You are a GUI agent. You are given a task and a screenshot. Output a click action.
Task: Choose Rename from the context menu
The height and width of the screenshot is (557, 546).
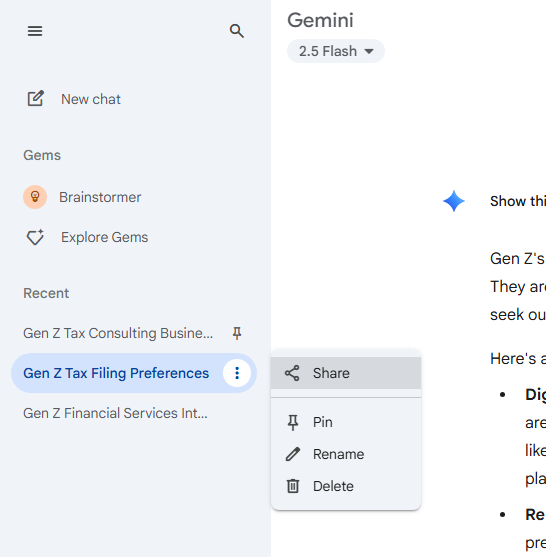[x=346, y=454]
